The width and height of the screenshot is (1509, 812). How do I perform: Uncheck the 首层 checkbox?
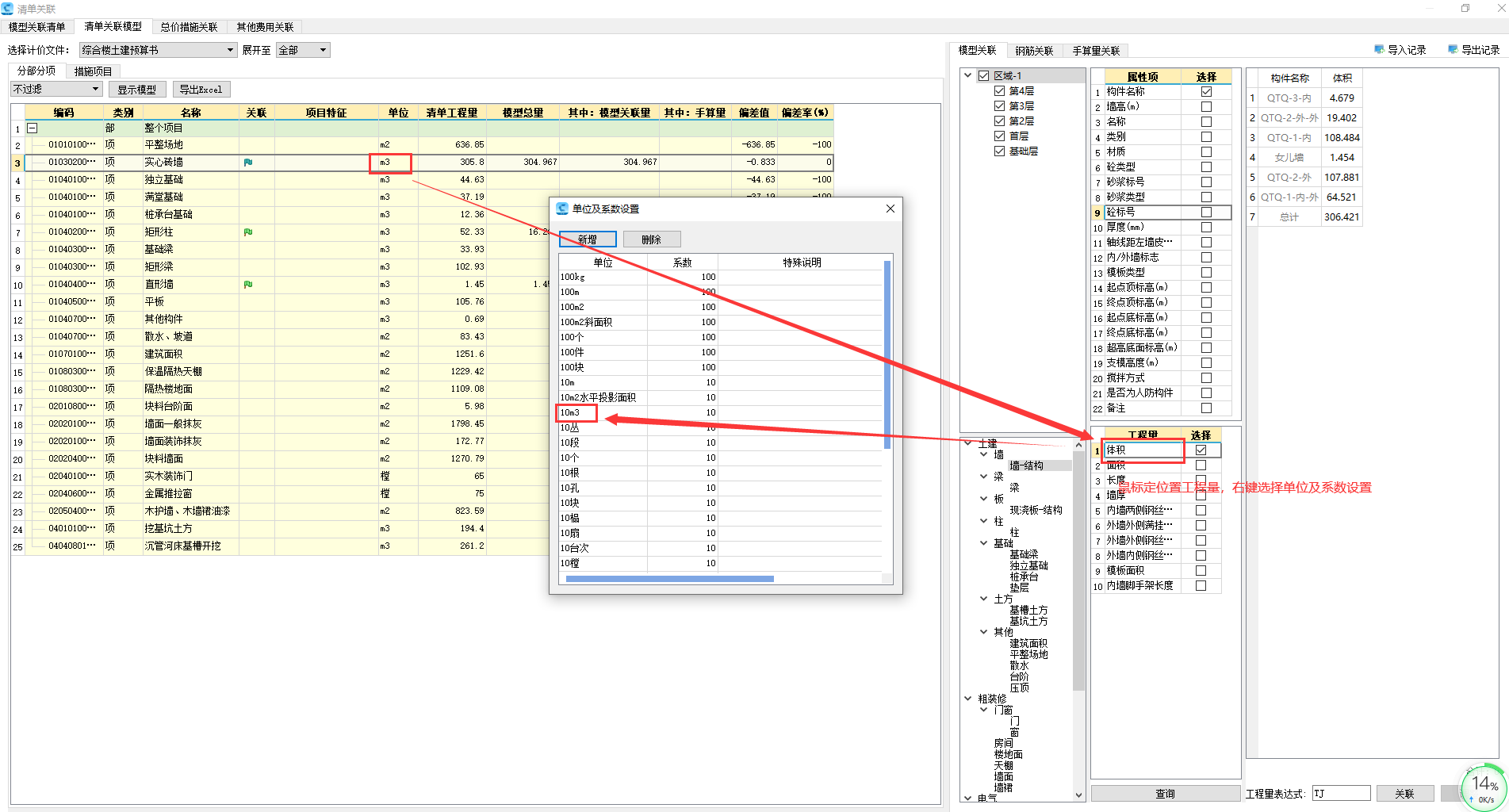point(999,136)
